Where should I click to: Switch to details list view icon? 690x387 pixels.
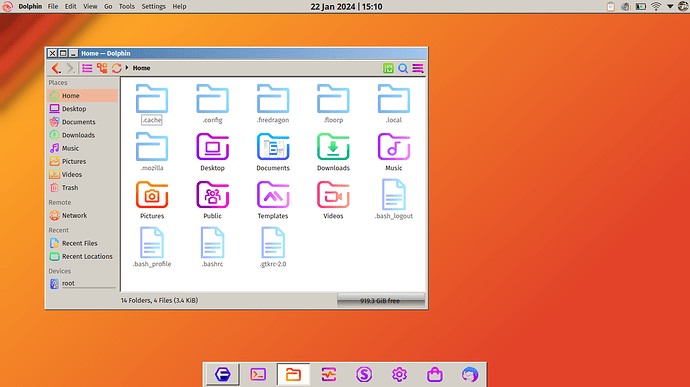coord(87,68)
